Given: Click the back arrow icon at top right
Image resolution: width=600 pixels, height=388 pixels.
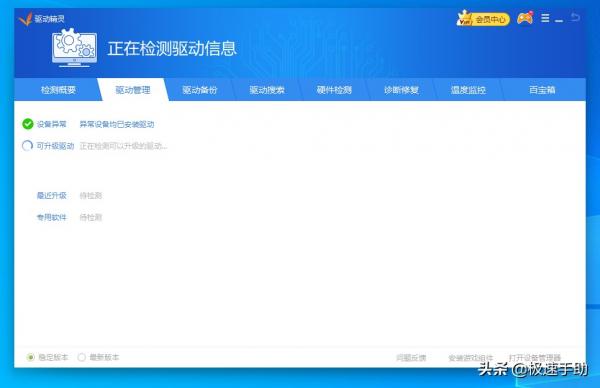Looking at the screenshot, I should pos(575,17).
